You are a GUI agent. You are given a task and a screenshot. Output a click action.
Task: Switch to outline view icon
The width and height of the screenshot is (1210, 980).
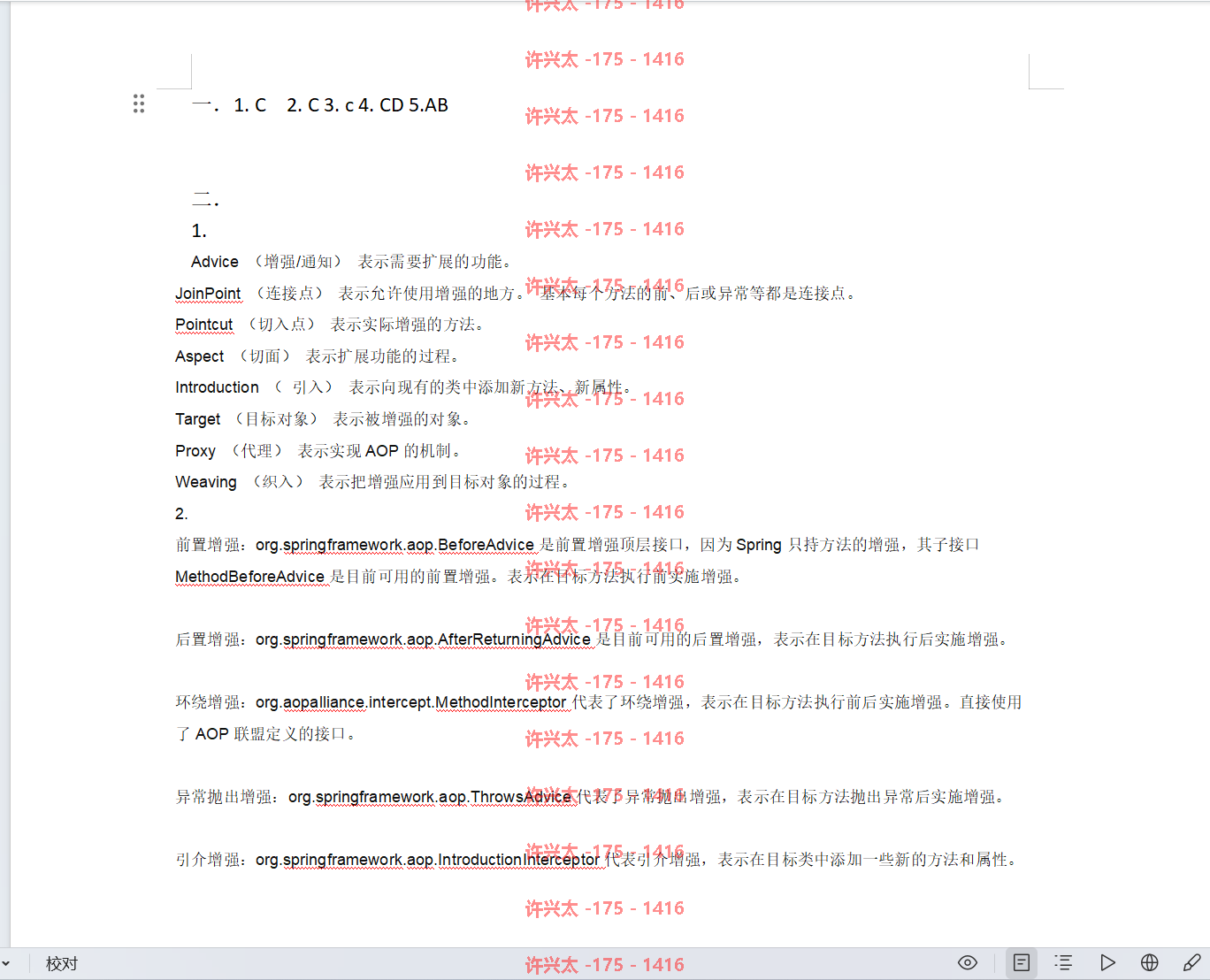tap(1064, 962)
